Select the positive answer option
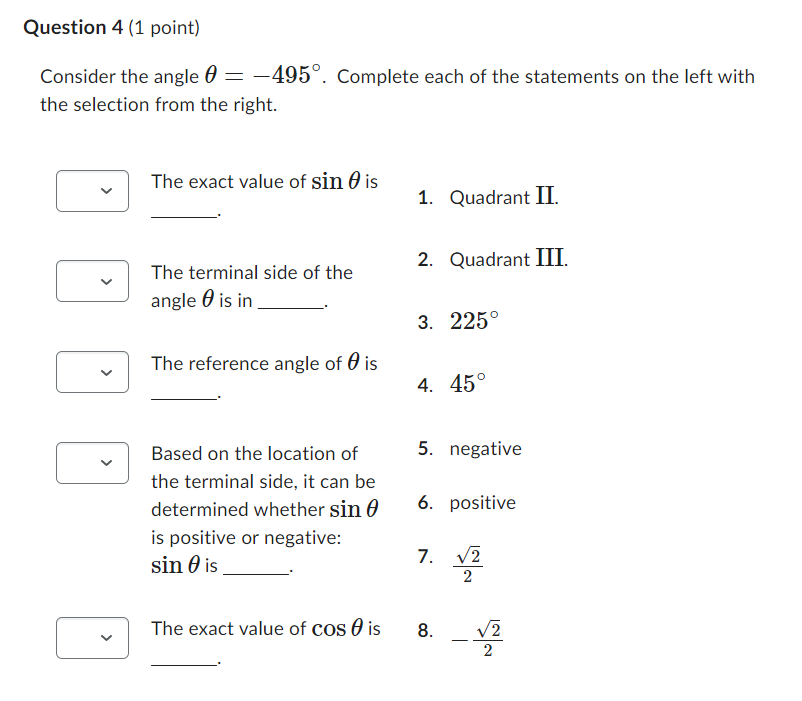Image resolution: width=802 pixels, height=701 pixels. [482, 503]
